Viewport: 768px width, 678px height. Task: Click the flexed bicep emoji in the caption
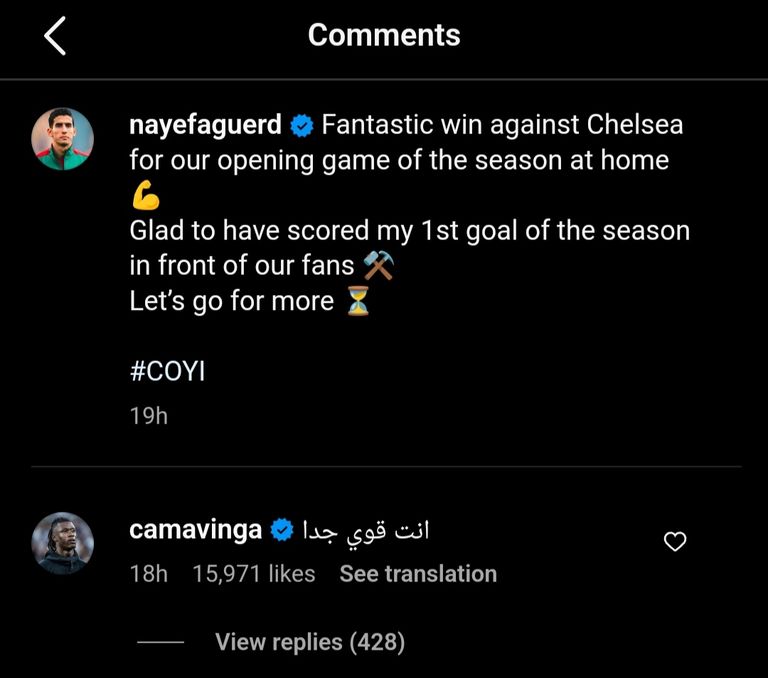click(x=145, y=196)
